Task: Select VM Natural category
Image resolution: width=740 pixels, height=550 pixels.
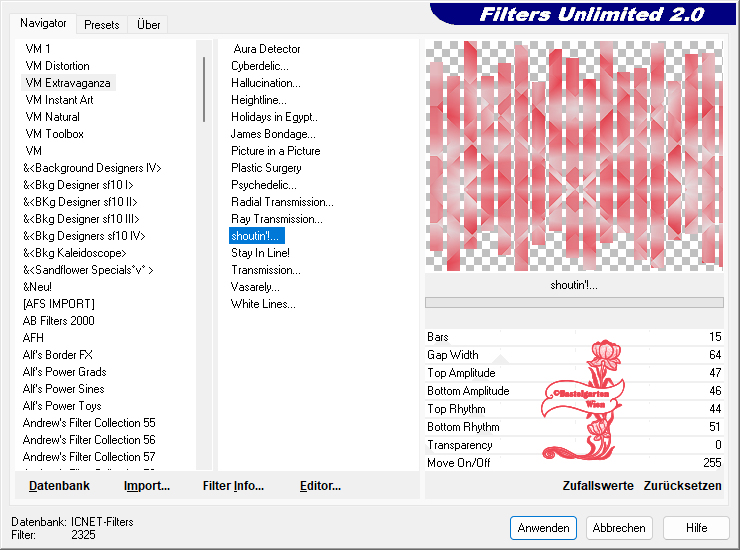Action: tap(52, 117)
